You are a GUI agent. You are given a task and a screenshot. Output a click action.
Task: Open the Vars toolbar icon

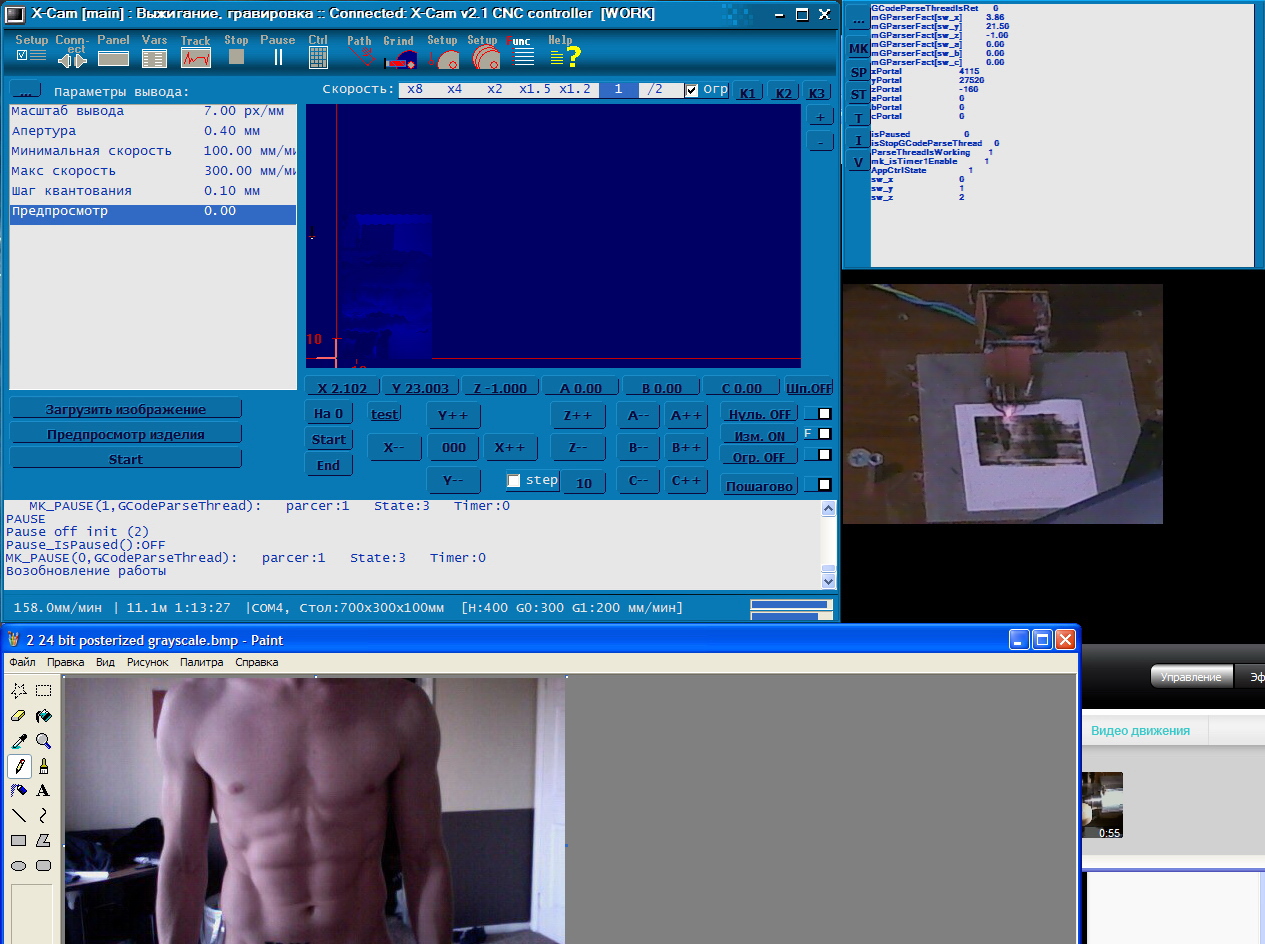tap(154, 52)
